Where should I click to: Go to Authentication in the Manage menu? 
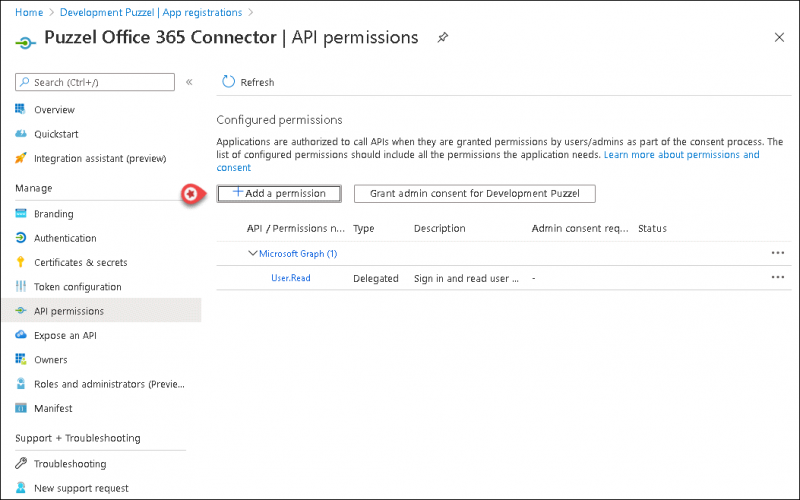[x=65, y=238]
